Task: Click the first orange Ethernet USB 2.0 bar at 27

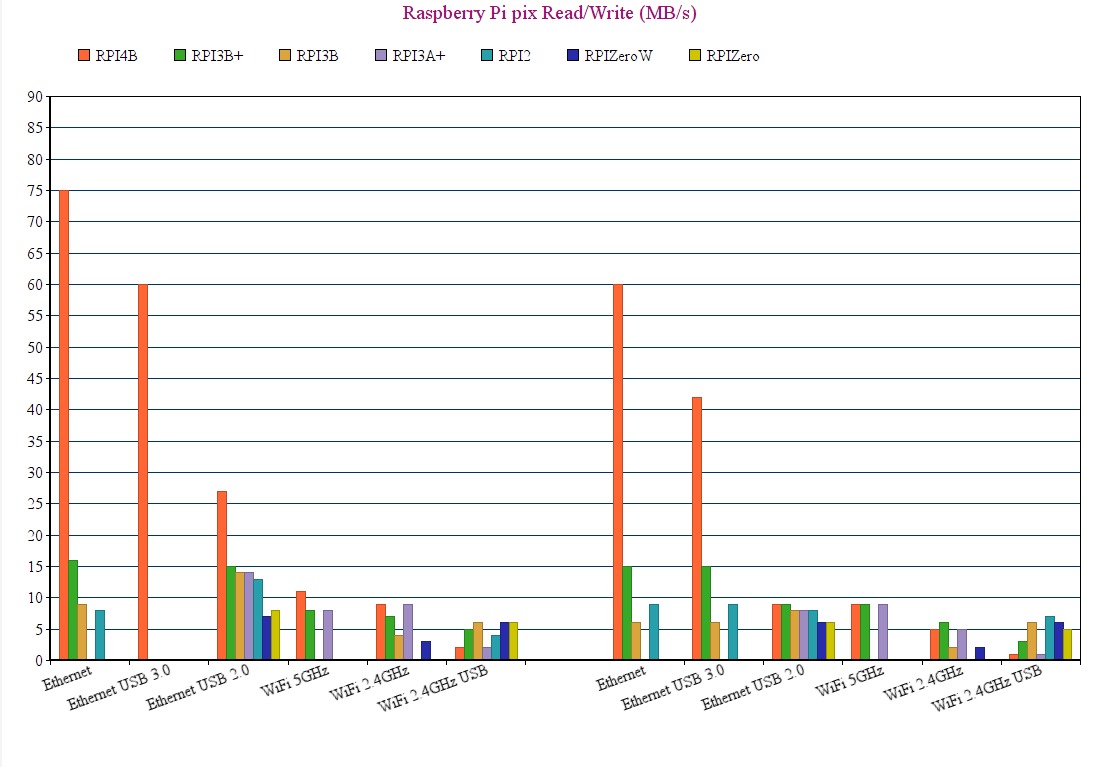Action: (222, 575)
